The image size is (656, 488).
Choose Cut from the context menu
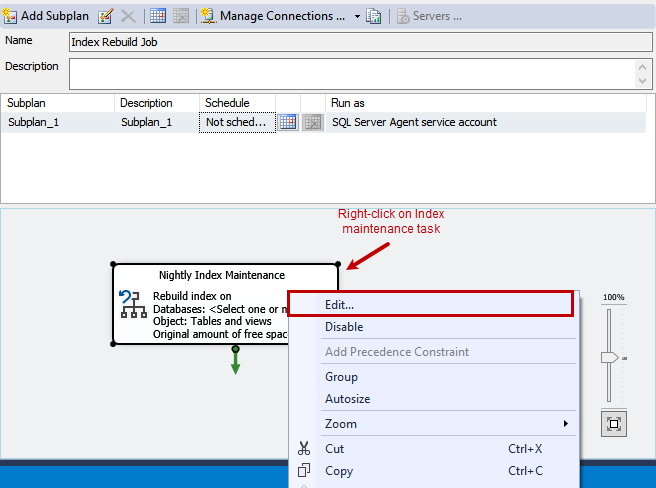334,449
